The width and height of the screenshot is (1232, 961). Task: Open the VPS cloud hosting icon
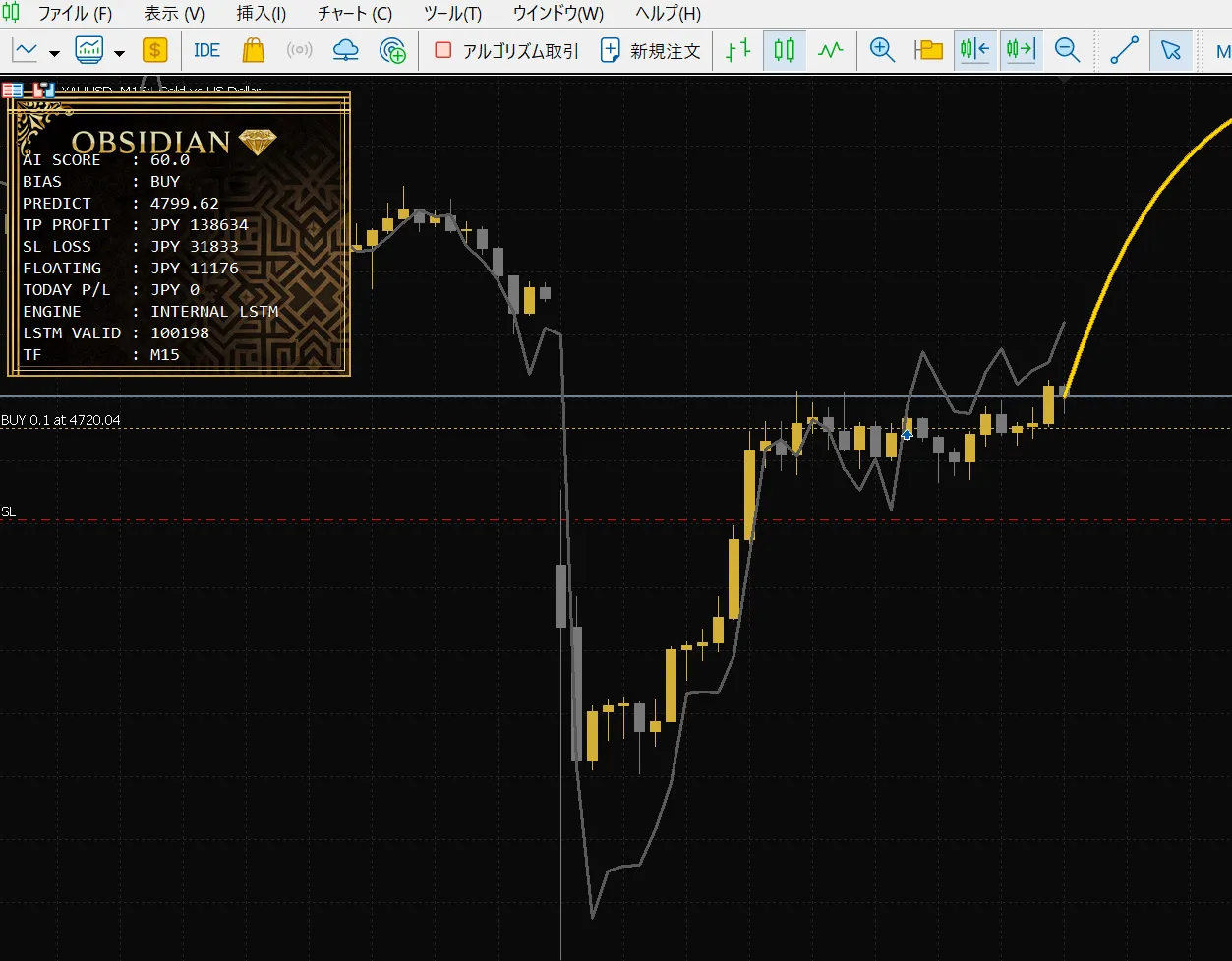coord(346,51)
